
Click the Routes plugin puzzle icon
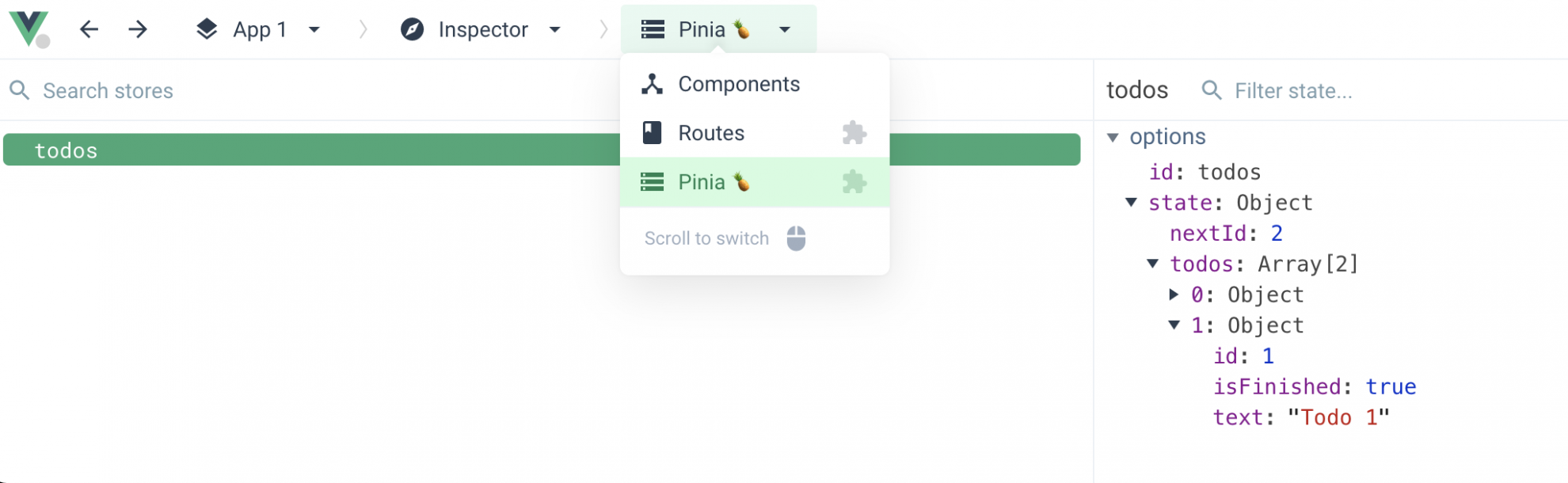point(854,132)
